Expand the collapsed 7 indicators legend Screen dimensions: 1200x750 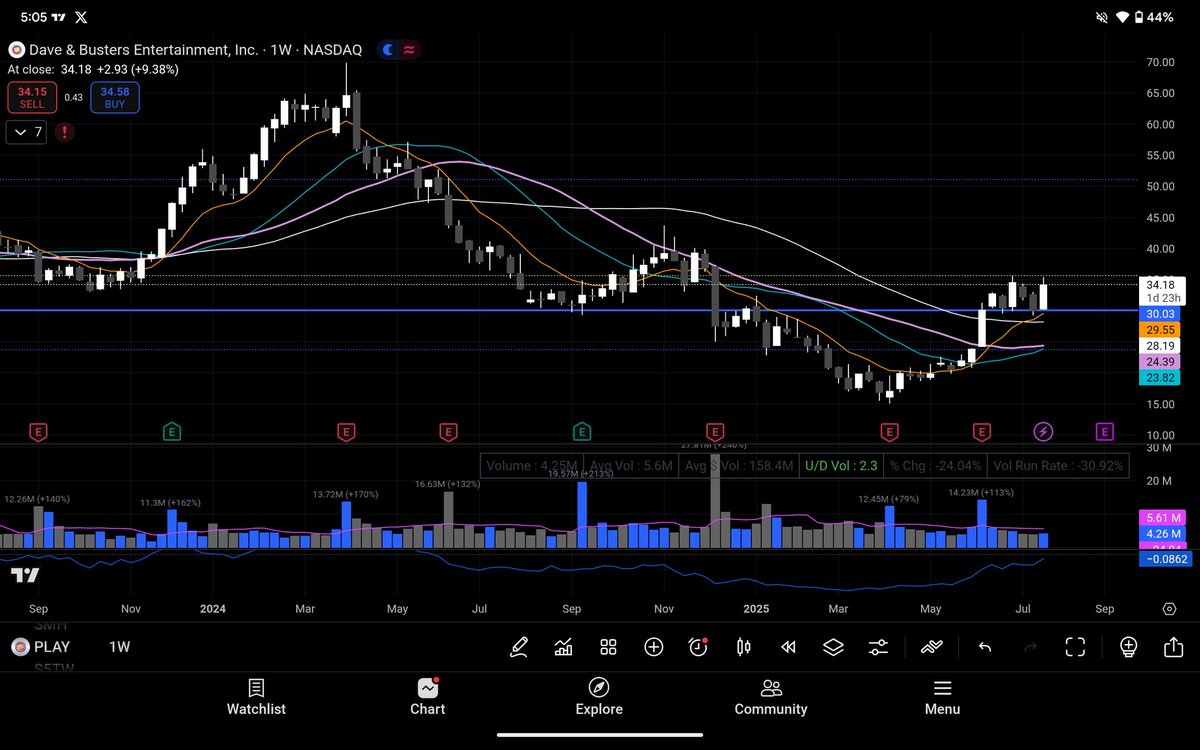point(26,132)
